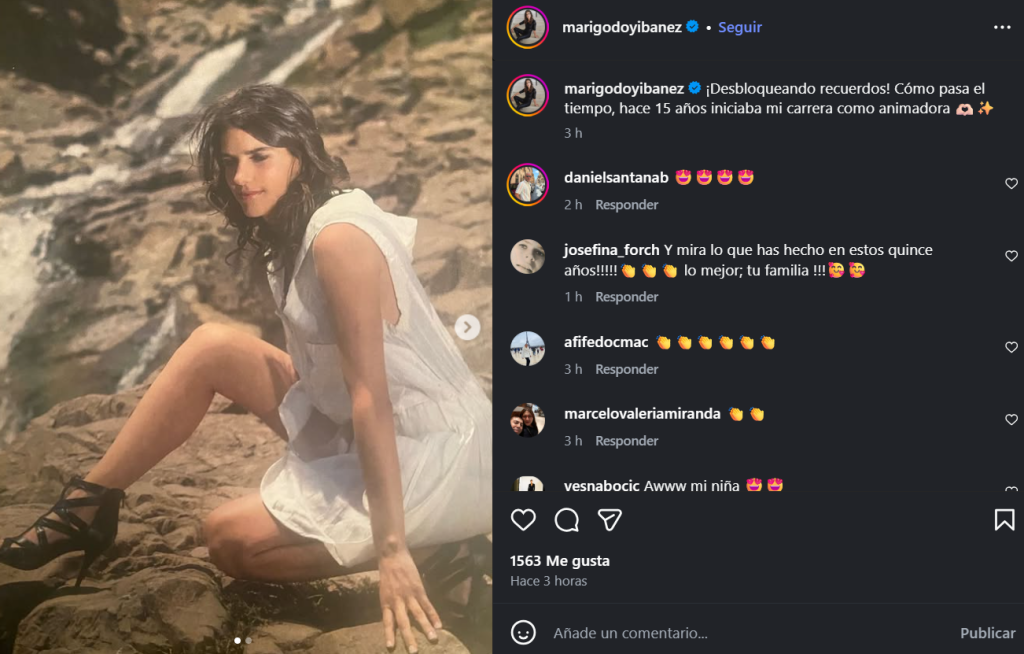
Task: Save the post with the bookmark icon
Action: (1004, 520)
